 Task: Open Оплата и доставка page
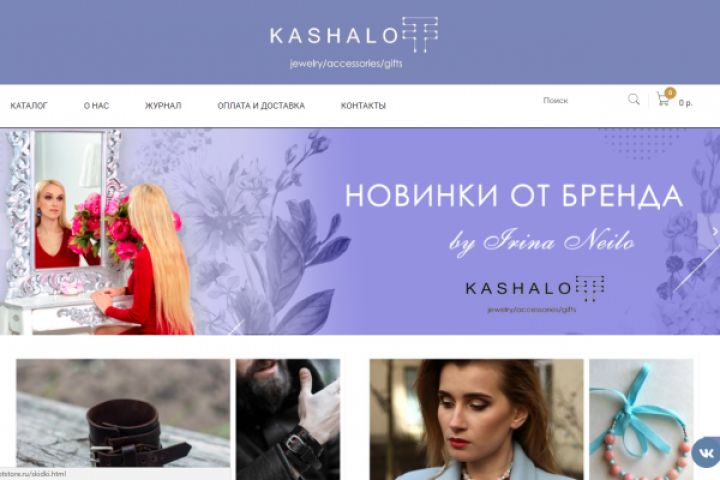click(261, 106)
